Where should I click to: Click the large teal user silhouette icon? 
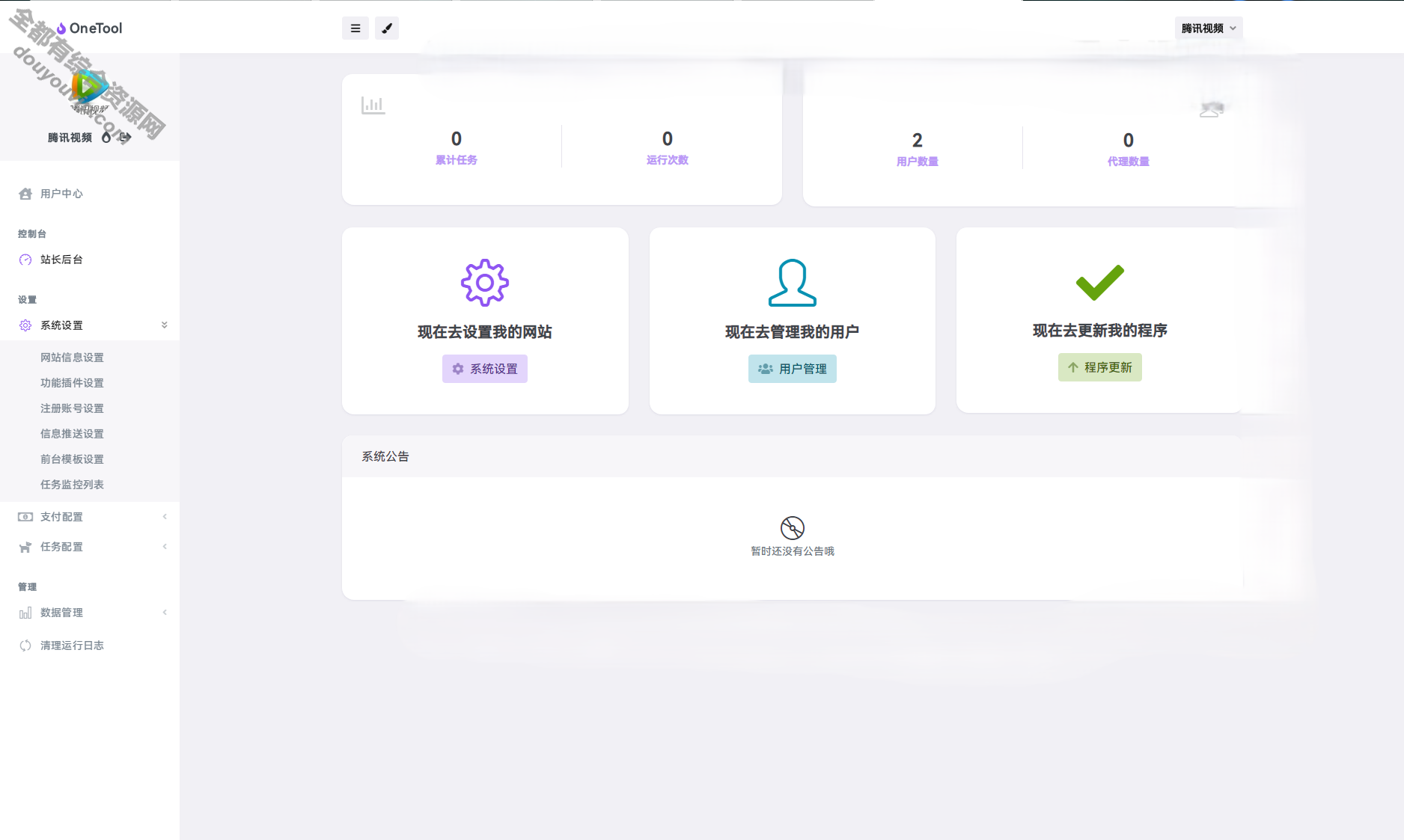[x=793, y=283]
